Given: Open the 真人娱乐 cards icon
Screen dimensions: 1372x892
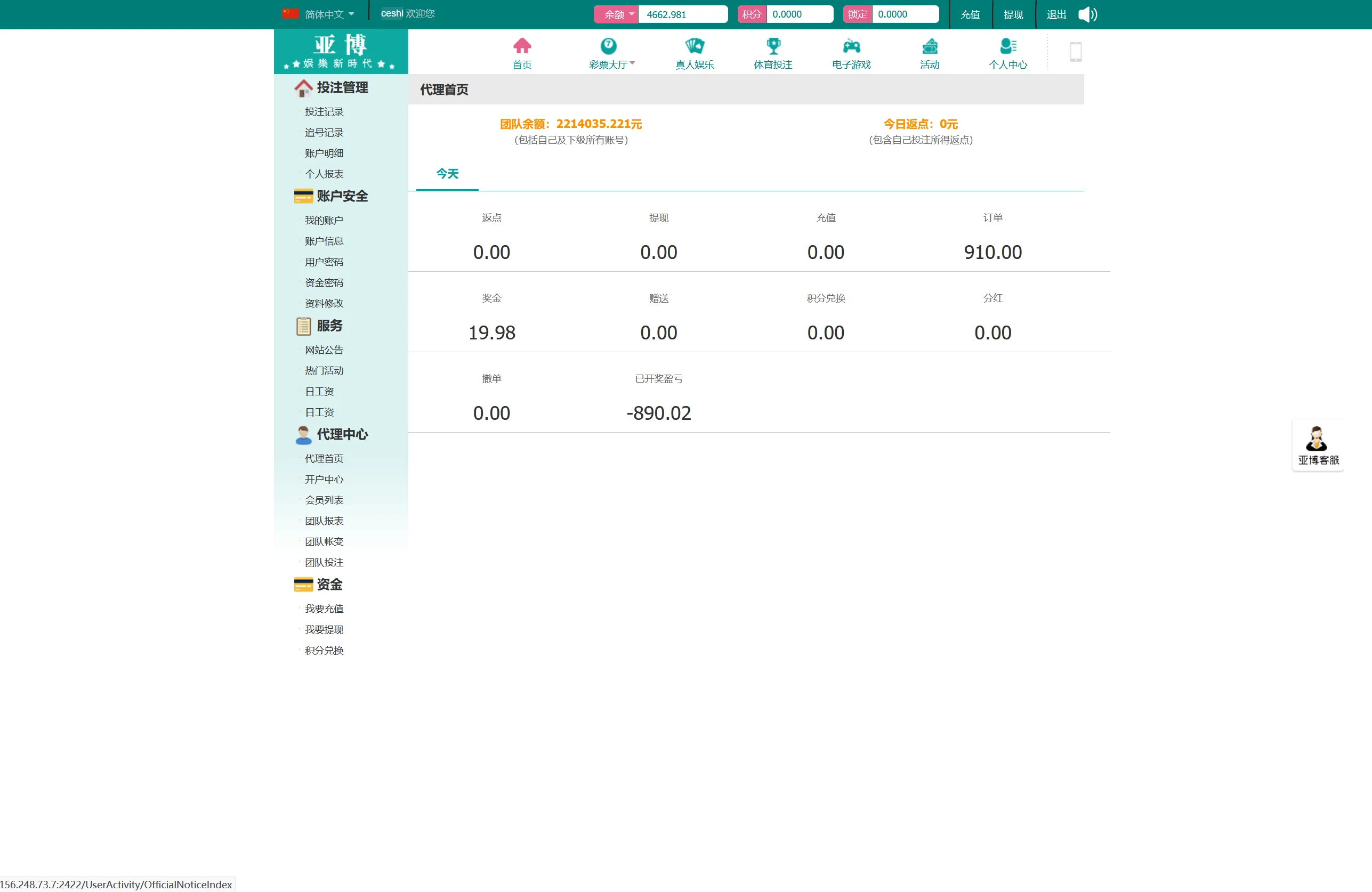Looking at the screenshot, I should [x=694, y=46].
